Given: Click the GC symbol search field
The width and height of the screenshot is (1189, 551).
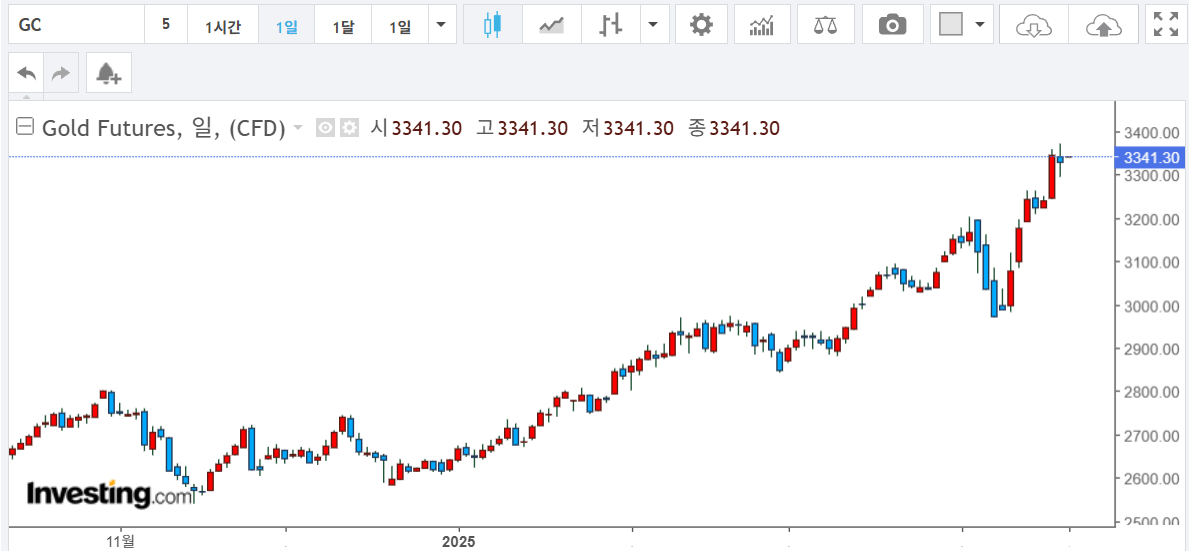Looking at the screenshot, I should 76,25.
